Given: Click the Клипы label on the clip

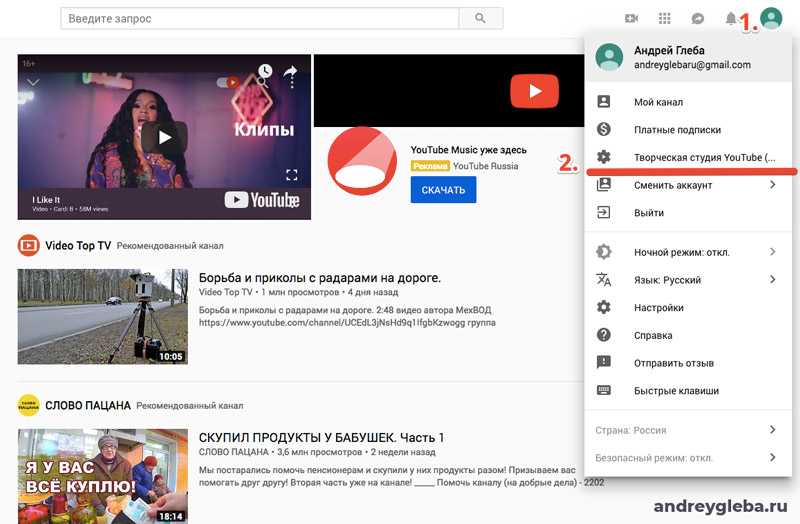Looking at the screenshot, I should pyautogui.click(x=264, y=129).
